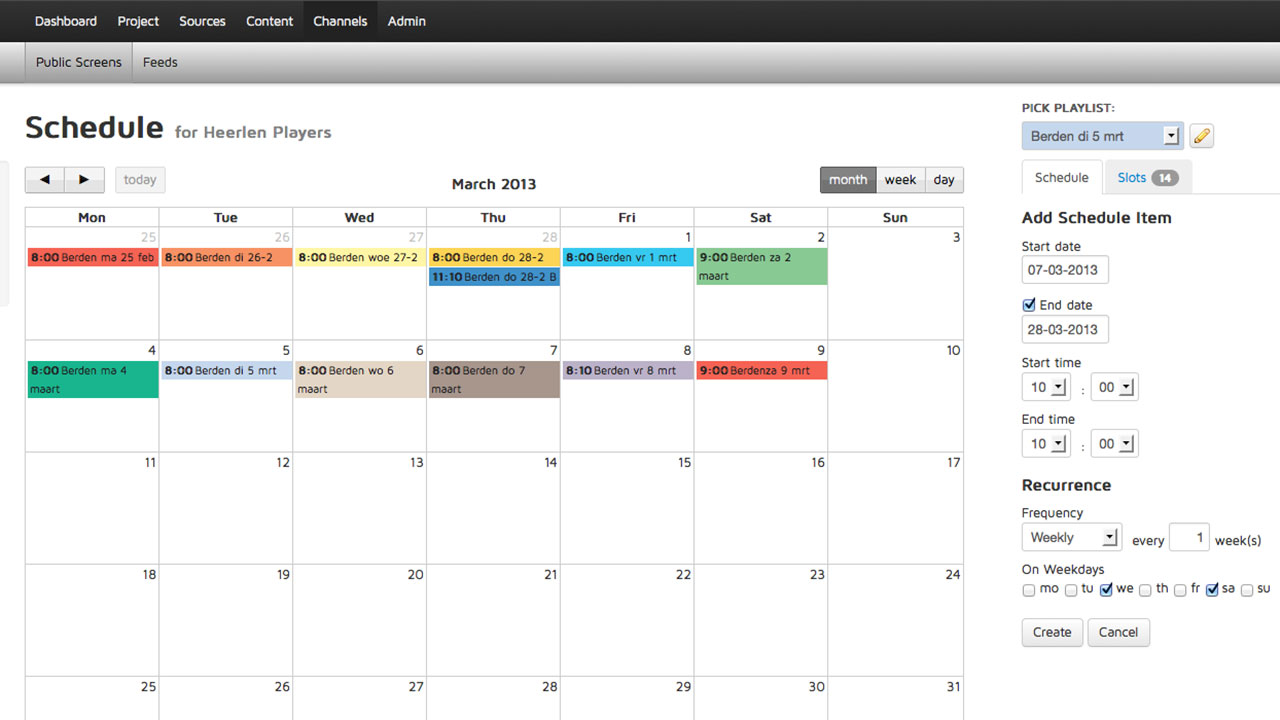1280x720 pixels.
Task: Switch to the Feeds sub-tab
Action: [x=160, y=62]
